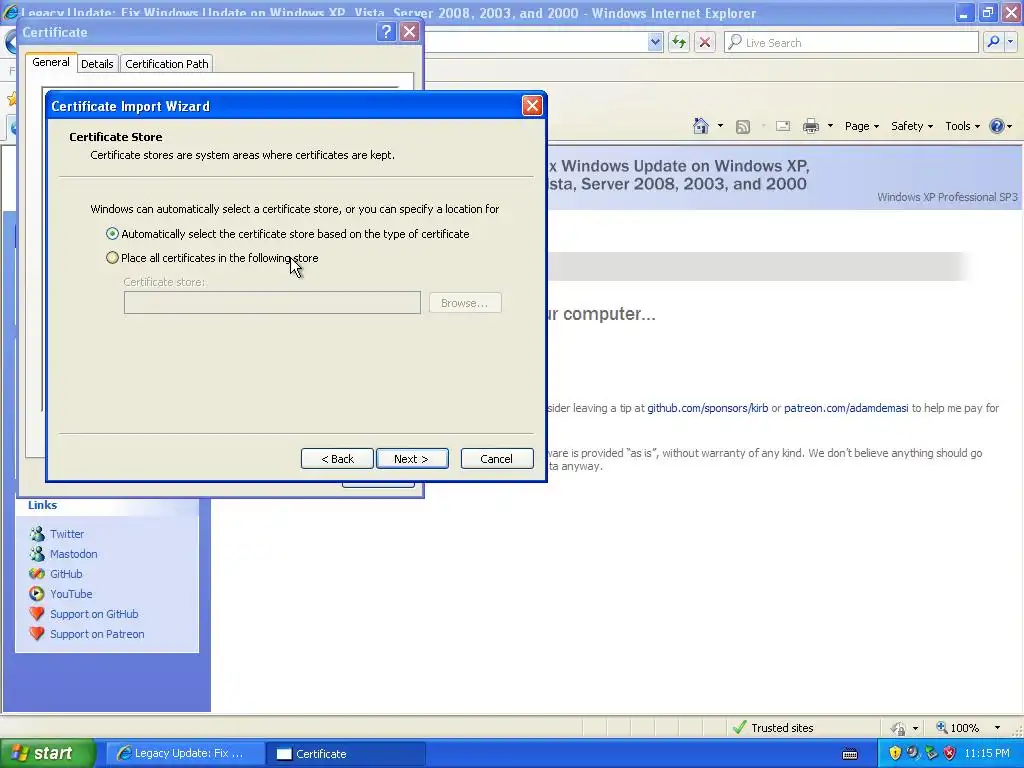Viewport: 1024px width, 768px height.
Task: Open the zoom level dropdown arrow
Action: coord(997,728)
